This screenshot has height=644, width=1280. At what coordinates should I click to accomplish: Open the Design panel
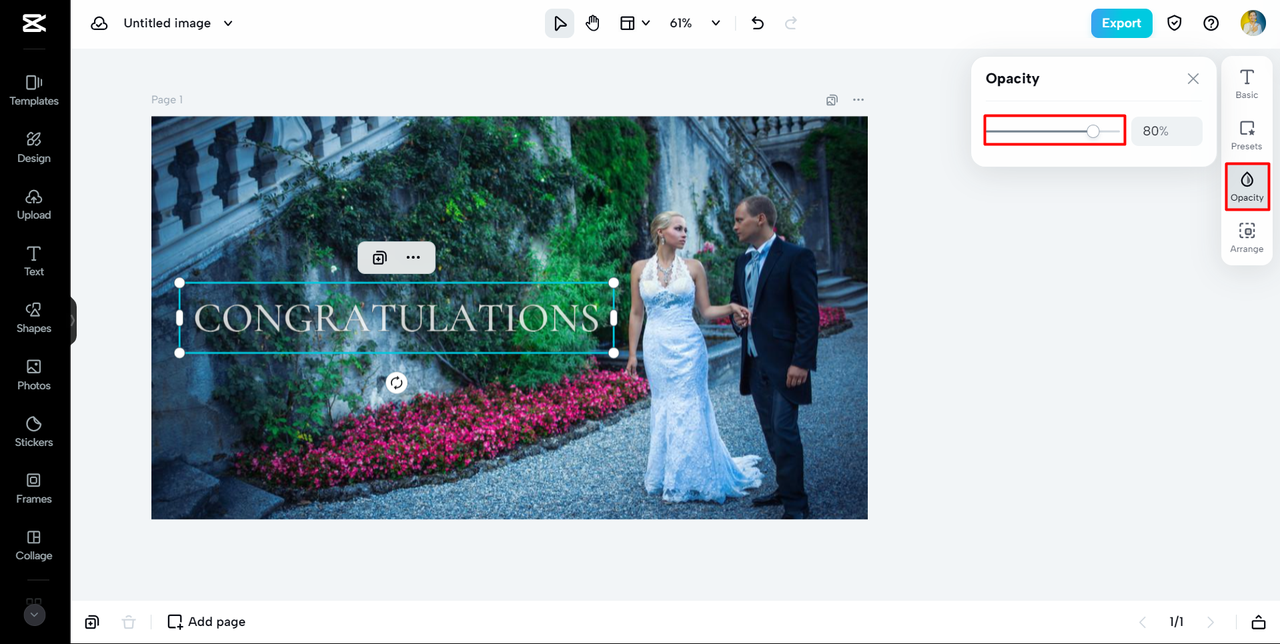pyautogui.click(x=34, y=146)
